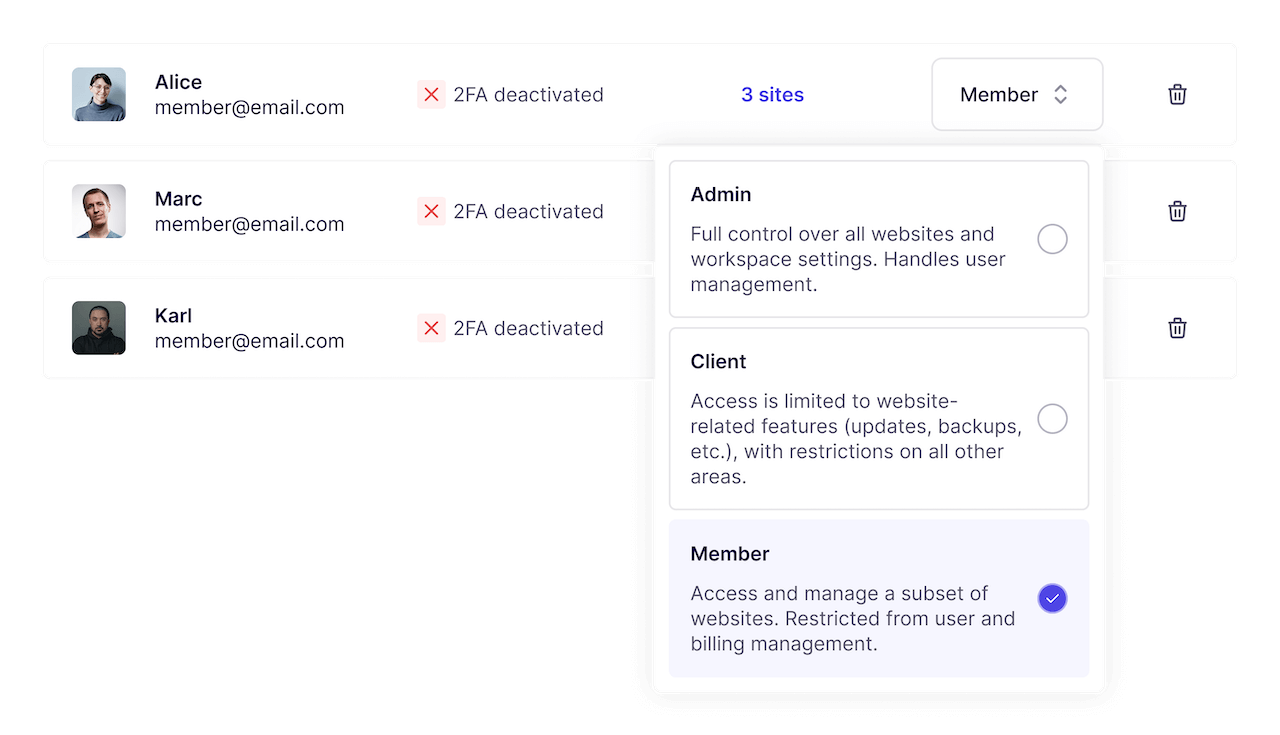The width and height of the screenshot is (1280, 735).
Task: Remove Karl using his delete icon
Action: pos(1177,328)
